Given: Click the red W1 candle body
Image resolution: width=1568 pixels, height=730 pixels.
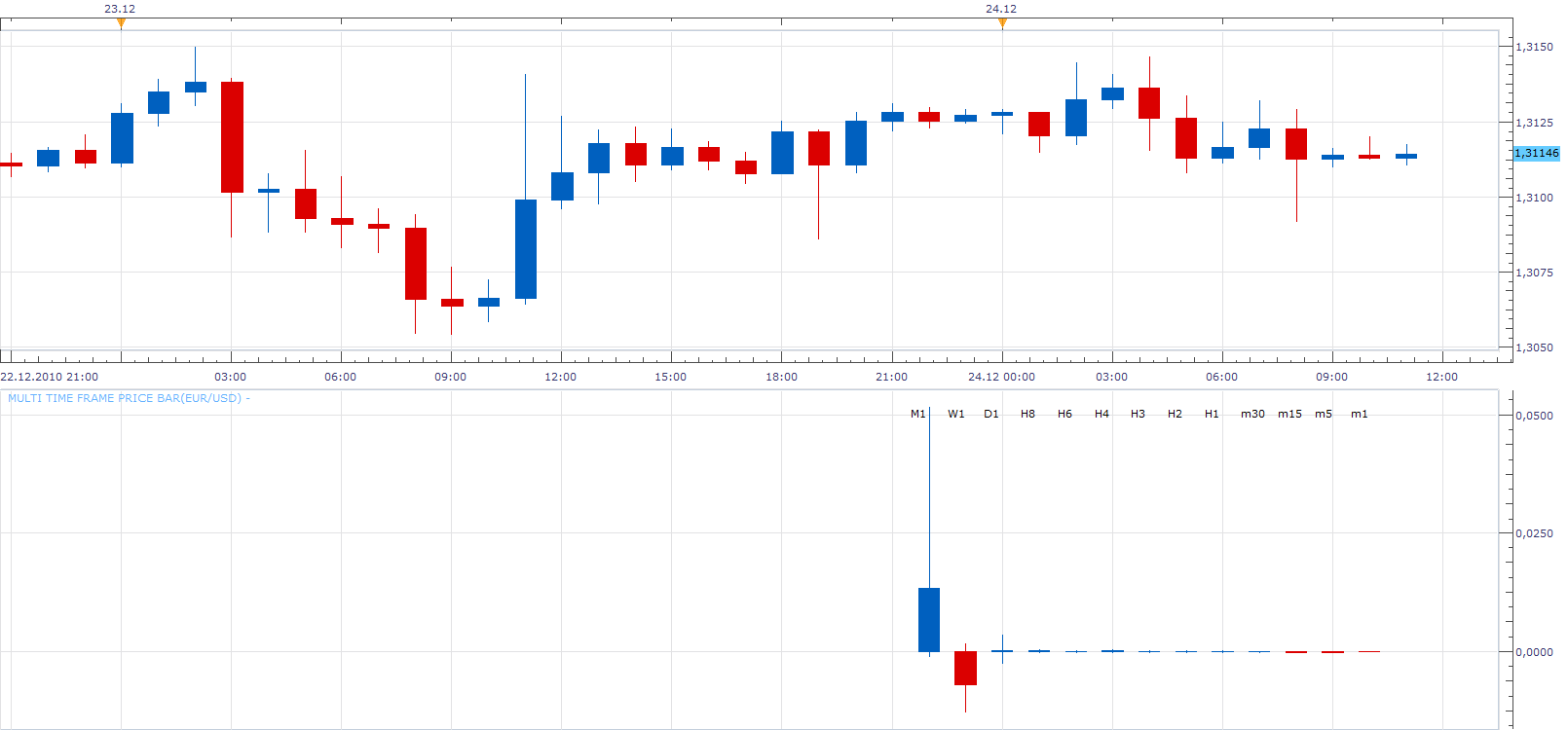Looking at the screenshot, I should tap(965, 669).
